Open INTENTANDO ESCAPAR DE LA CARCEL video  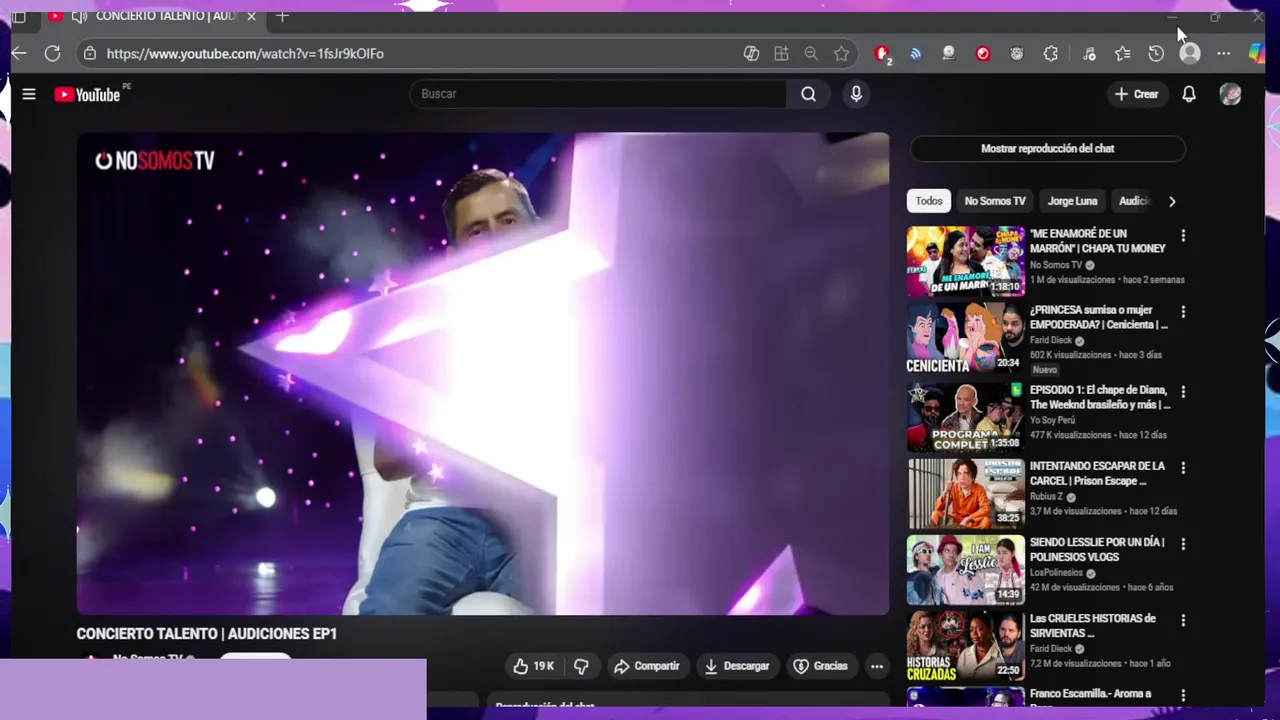coord(965,493)
